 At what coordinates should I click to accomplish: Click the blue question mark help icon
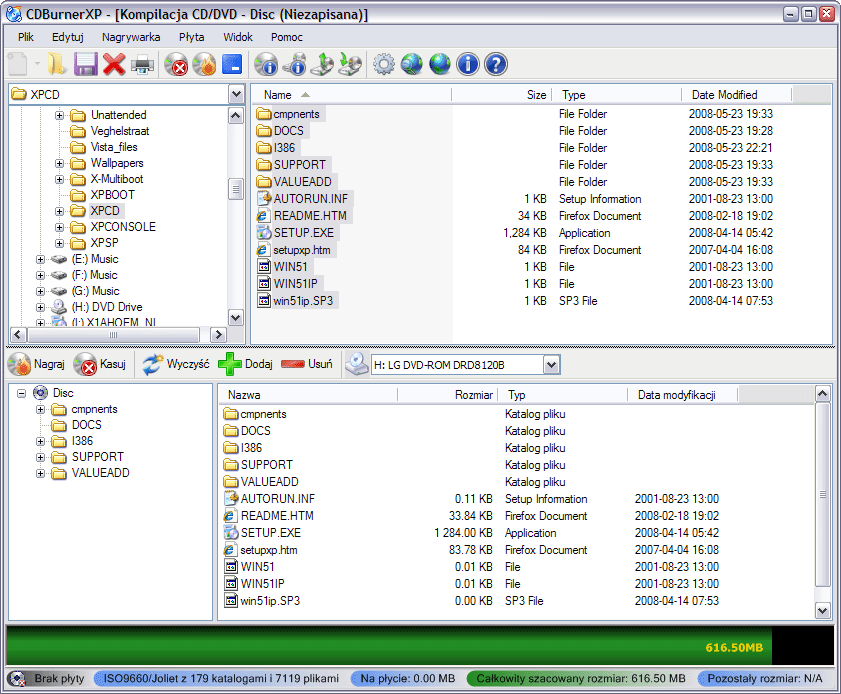pyautogui.click(x=496, y=64)
